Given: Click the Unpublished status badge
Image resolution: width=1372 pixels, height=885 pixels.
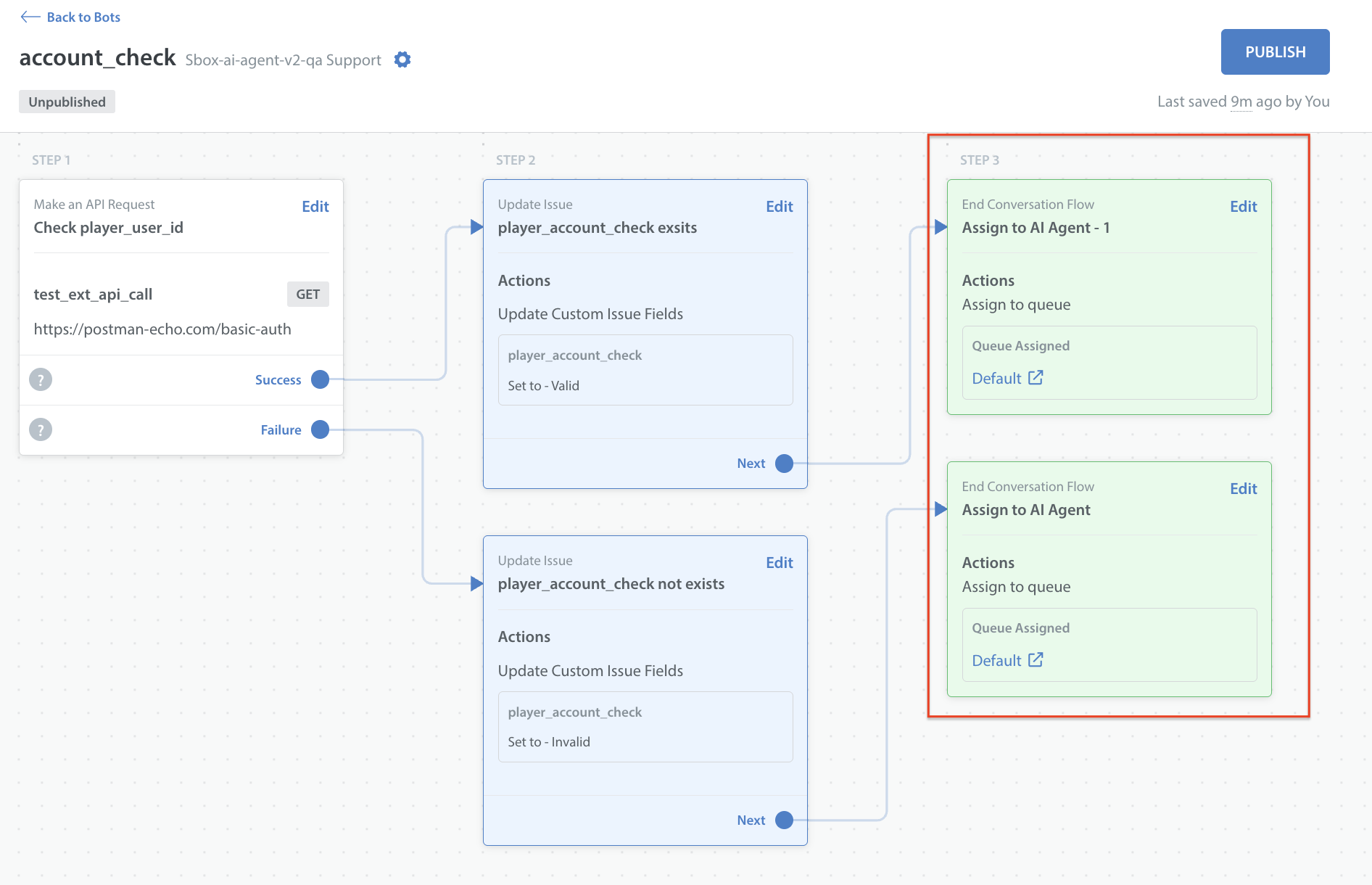Looking at the screenshot, I should tap(67, 102).
